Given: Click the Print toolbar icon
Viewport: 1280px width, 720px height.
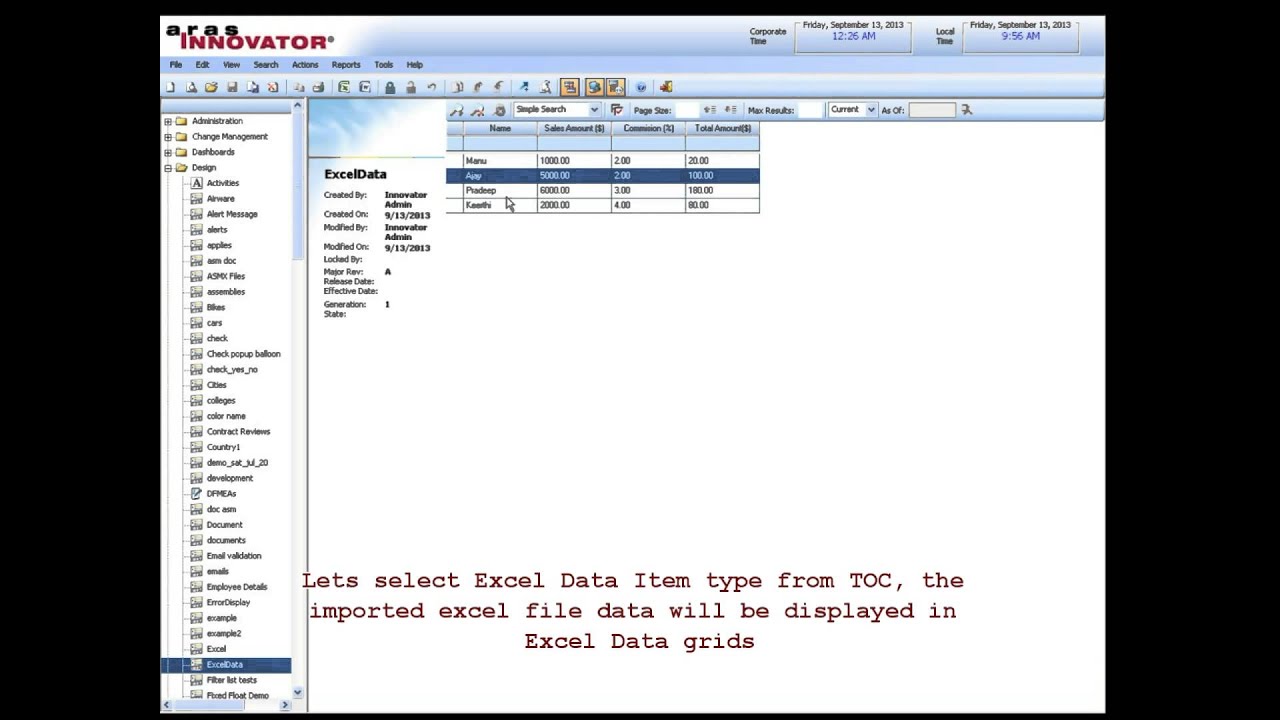Looking at the screenshot, I should (x=318, y=87).
